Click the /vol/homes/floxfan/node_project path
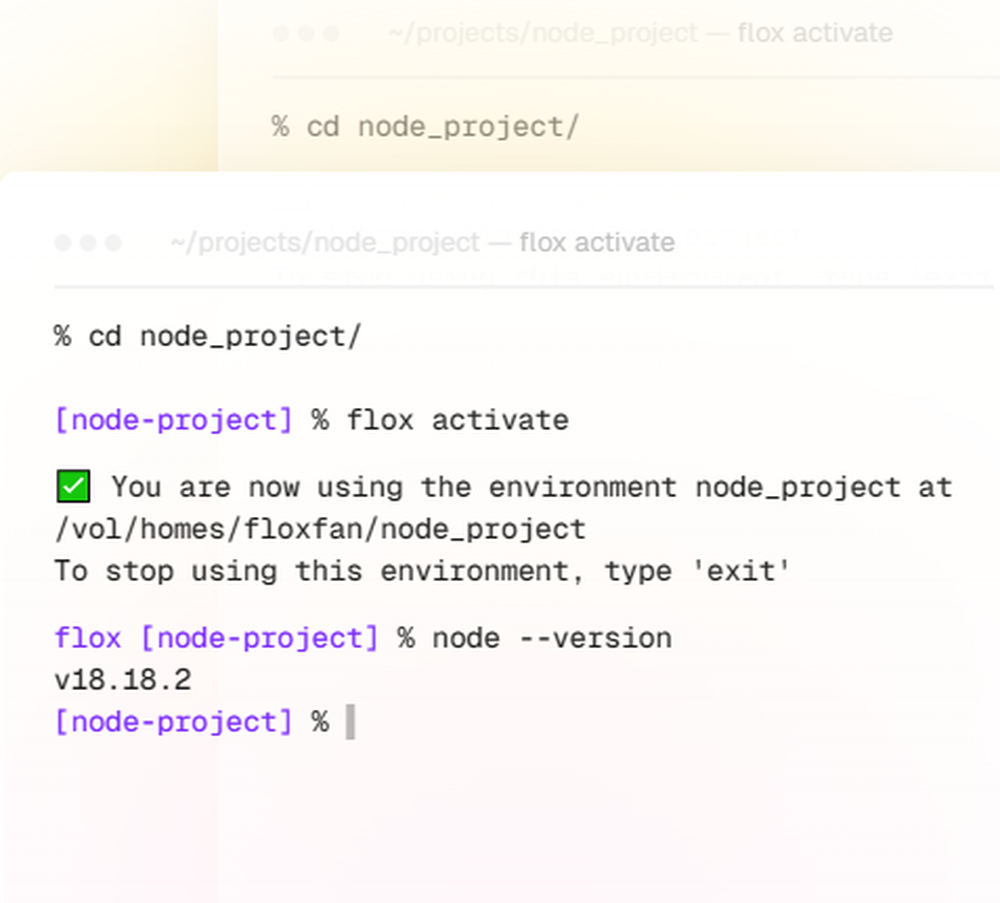 click(x=320, y=529)
